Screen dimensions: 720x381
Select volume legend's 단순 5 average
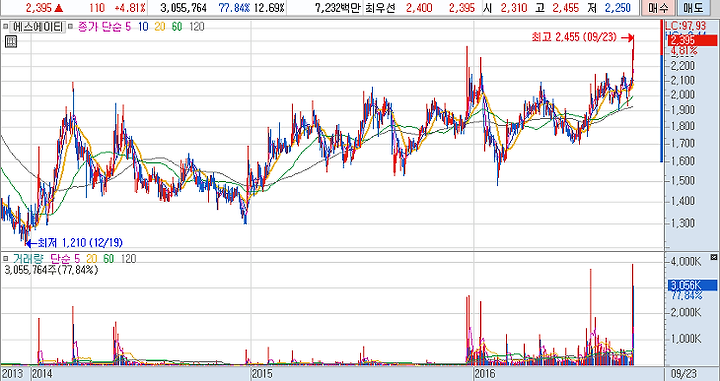click(x=64, y=260)
